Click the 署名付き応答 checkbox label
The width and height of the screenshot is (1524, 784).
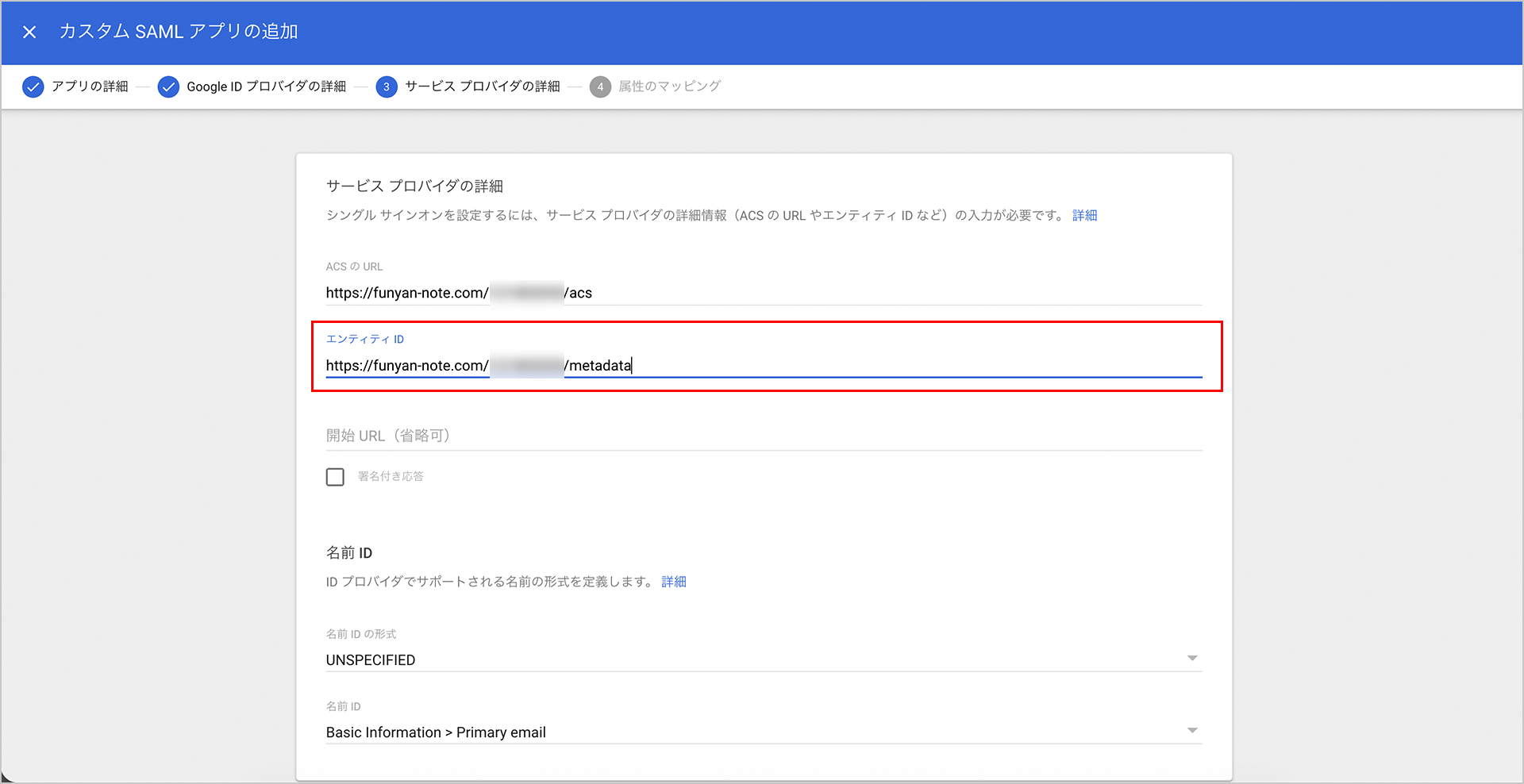391,477
